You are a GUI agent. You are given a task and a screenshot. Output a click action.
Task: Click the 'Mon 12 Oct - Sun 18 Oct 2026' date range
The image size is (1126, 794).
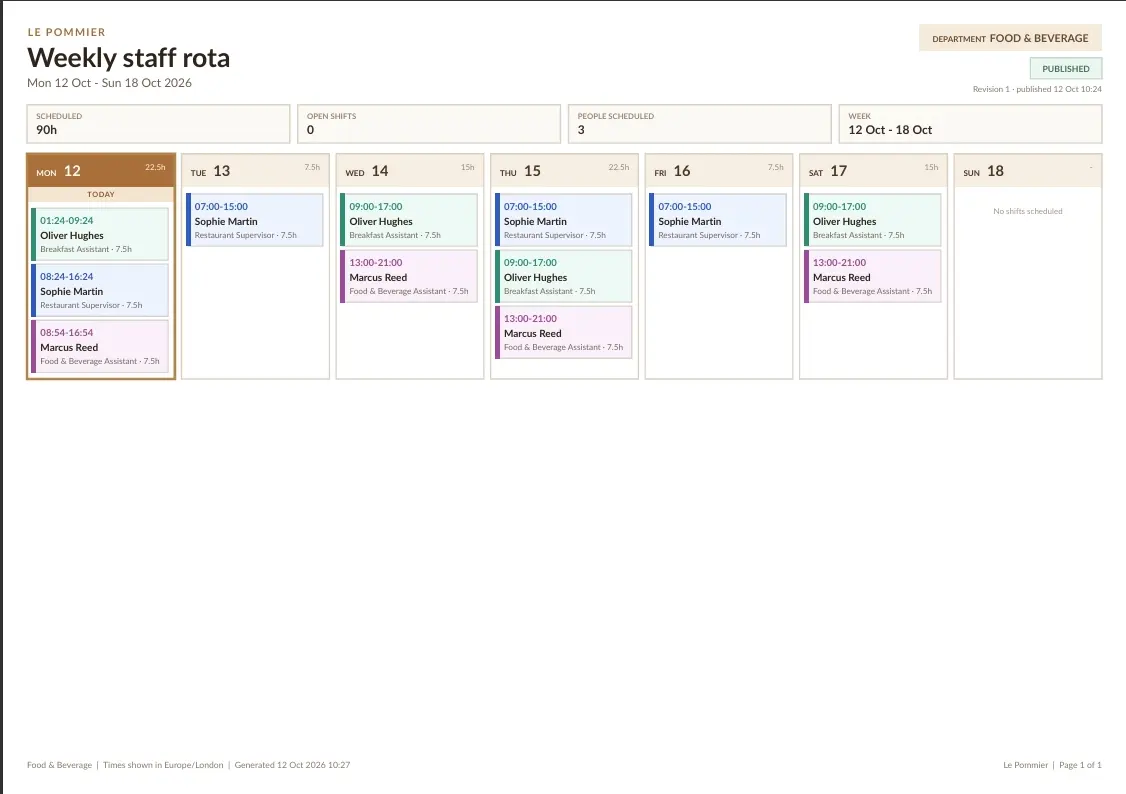109,83
